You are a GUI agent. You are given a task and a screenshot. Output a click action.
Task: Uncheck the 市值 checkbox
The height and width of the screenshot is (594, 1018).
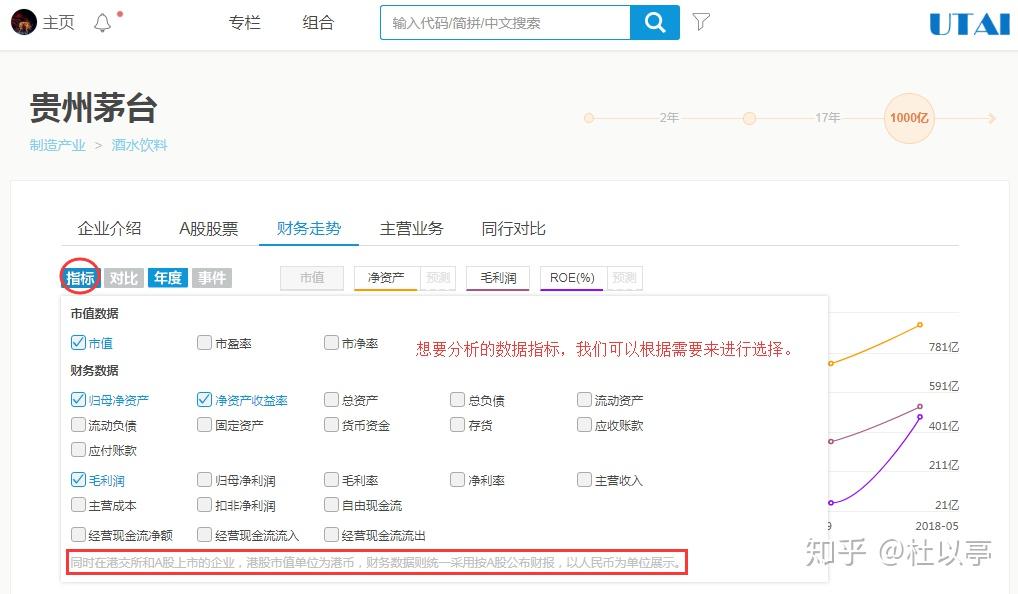click(78, 342)
